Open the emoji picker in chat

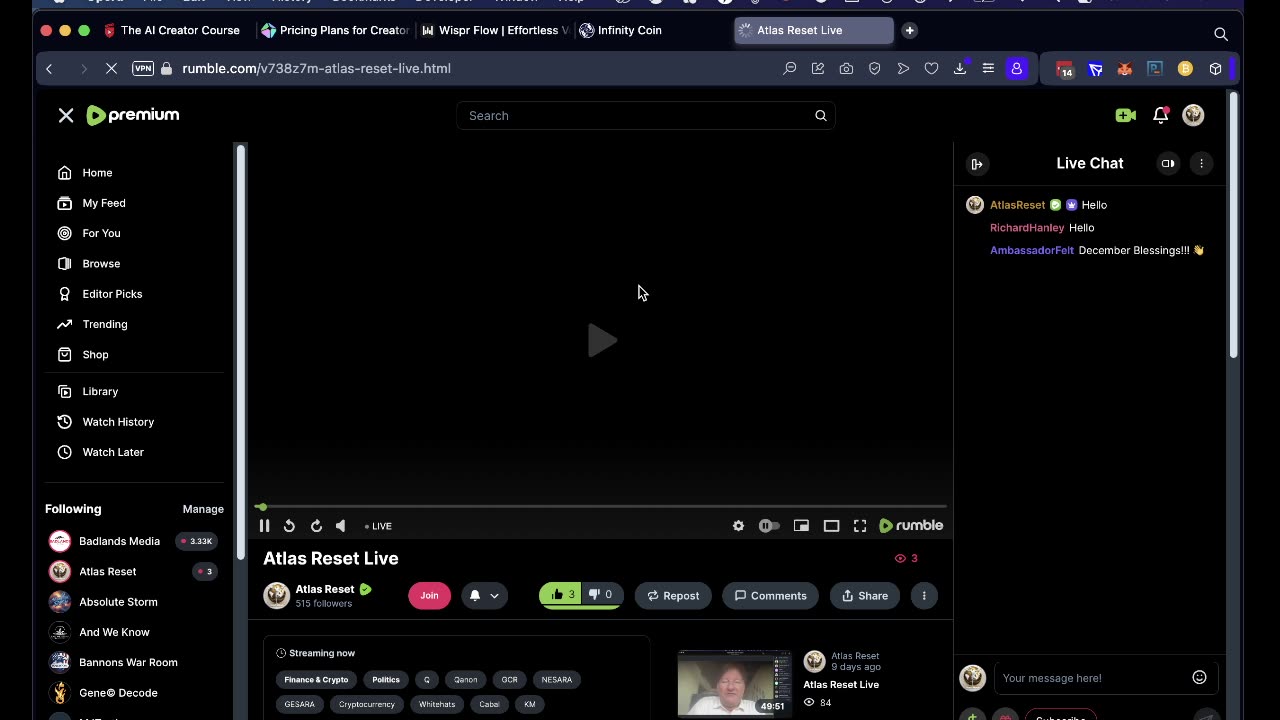point(1199,678)
